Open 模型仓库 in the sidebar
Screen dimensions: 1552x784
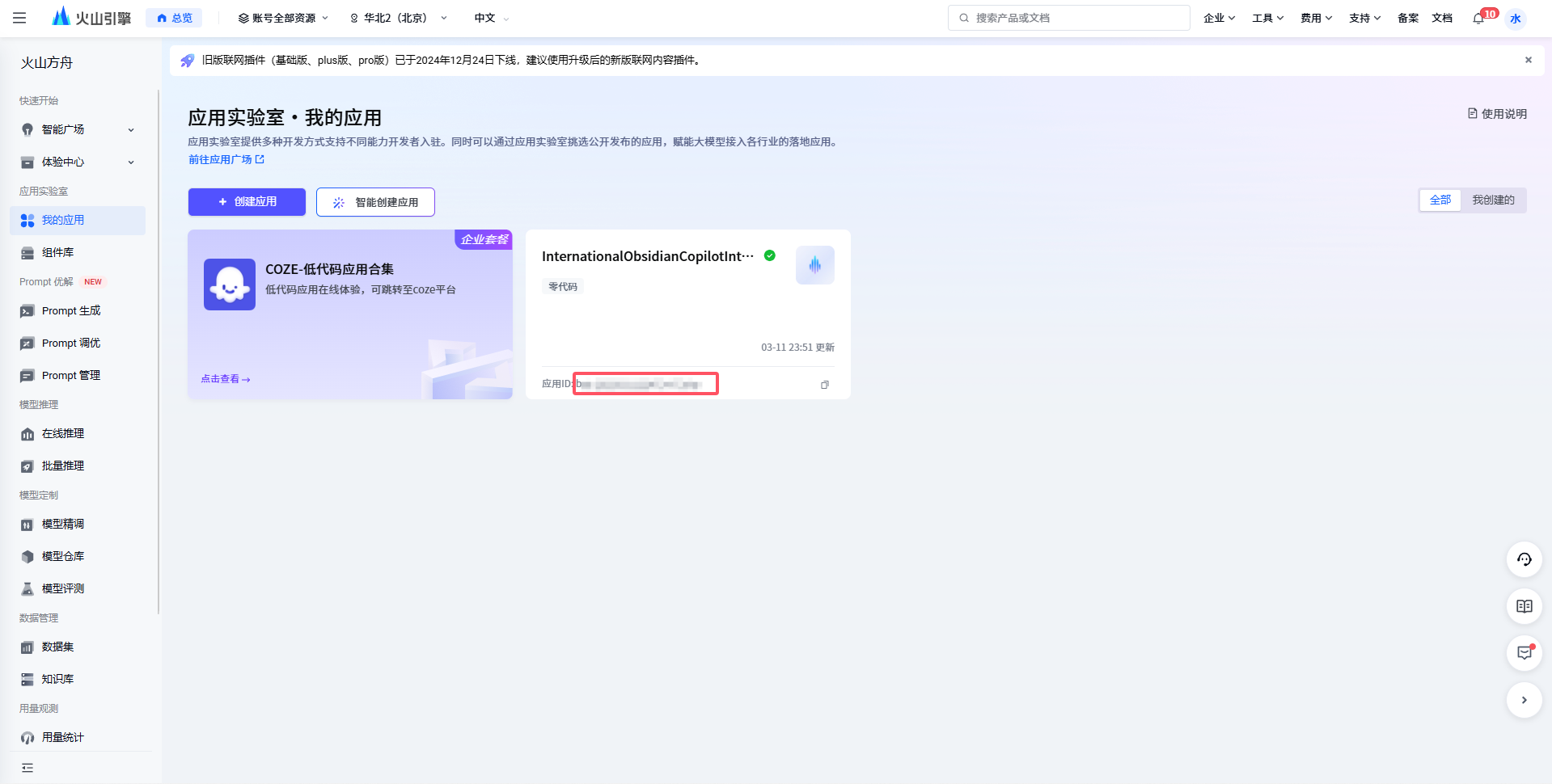(78, 556)
